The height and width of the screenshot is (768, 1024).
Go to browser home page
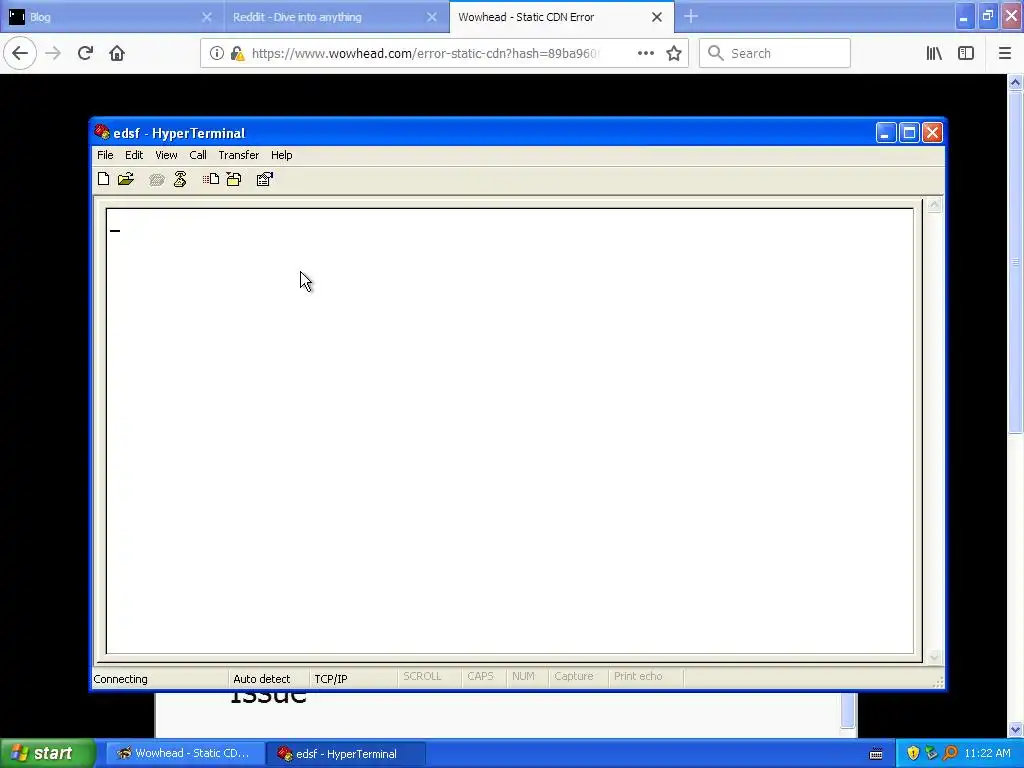click(117, 53)
